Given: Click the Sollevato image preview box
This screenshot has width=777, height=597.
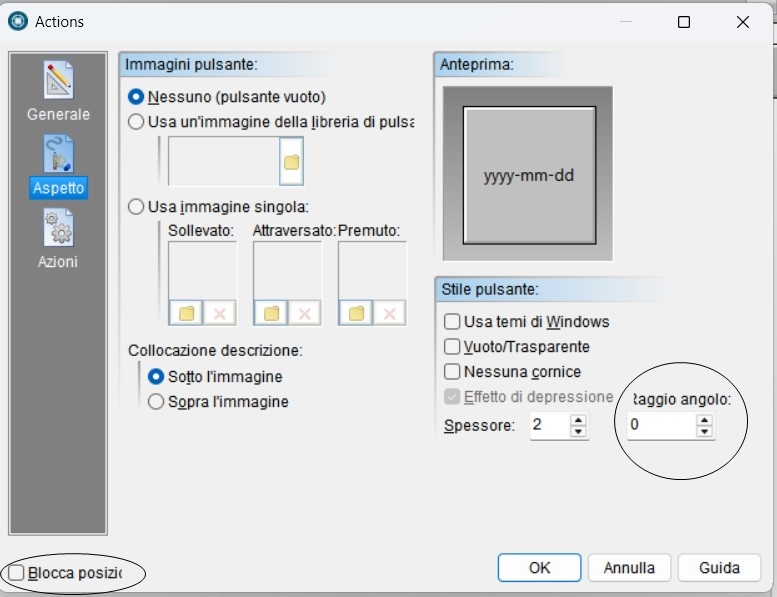Looking at the screenshot, I should (203, 271).
